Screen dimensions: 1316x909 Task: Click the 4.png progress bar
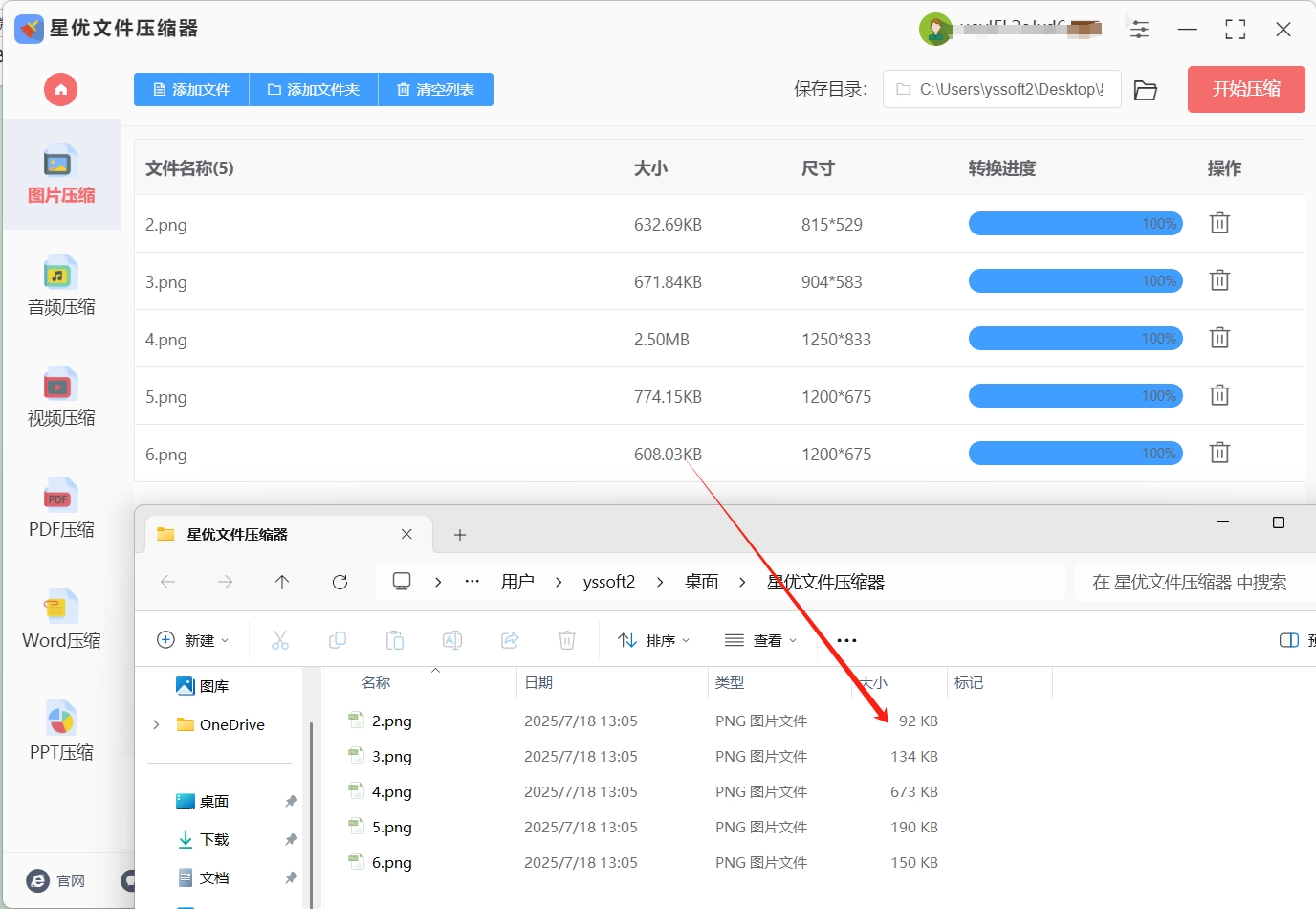1076,339
